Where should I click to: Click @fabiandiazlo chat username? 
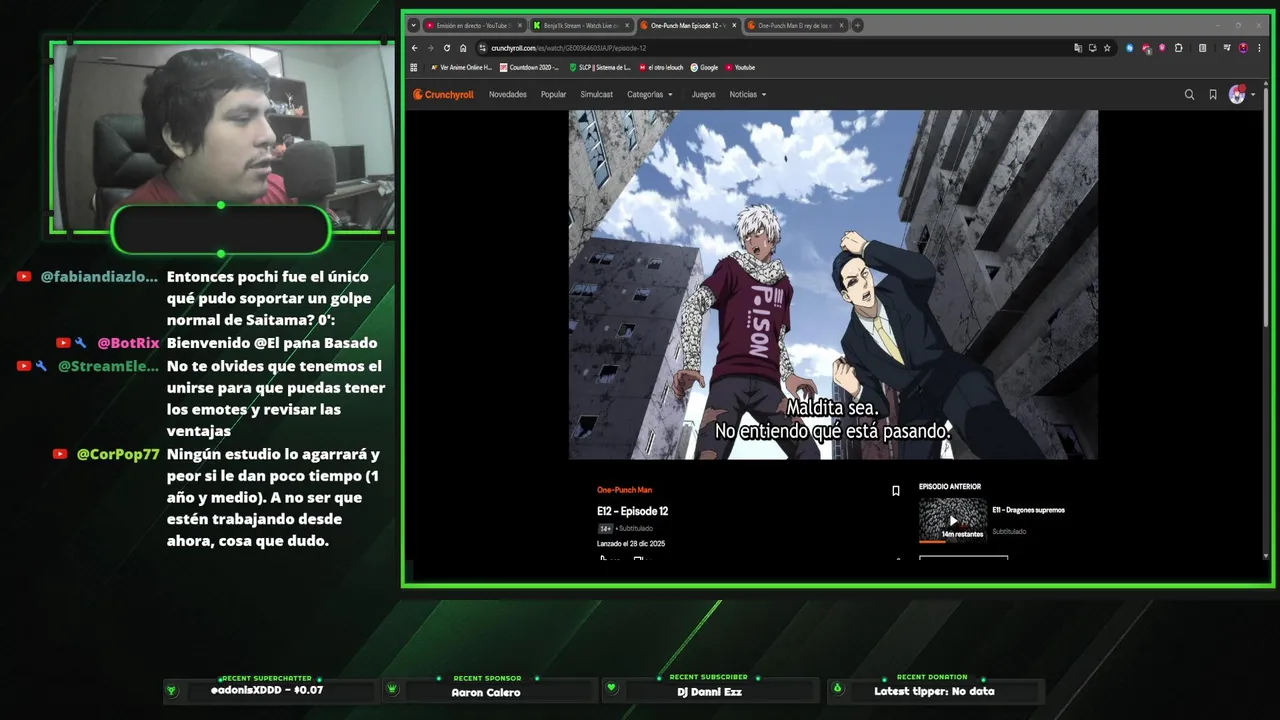(x=99, y=277)
